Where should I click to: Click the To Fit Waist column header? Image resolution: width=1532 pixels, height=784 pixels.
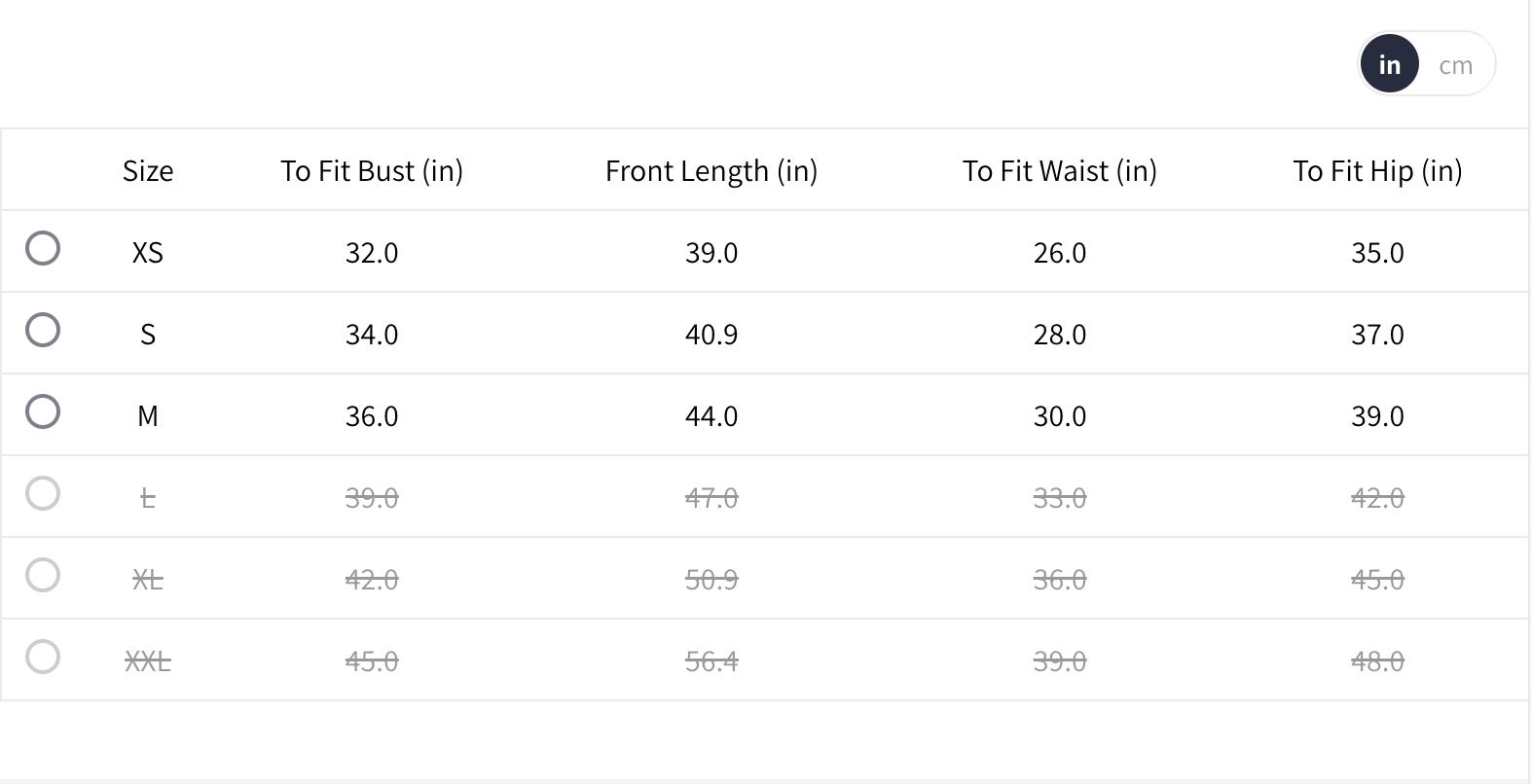[x=1060, y=171]
